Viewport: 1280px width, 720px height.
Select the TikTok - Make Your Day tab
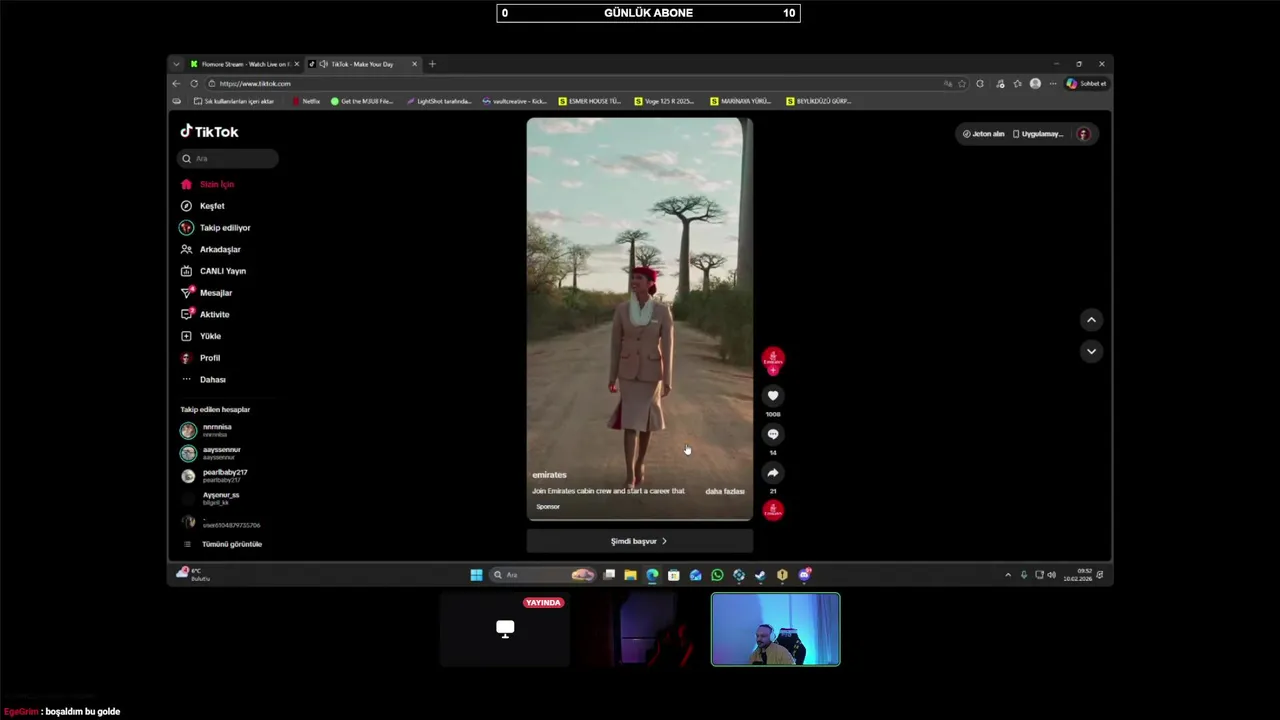pyautogui.click(x=362, y=64)
